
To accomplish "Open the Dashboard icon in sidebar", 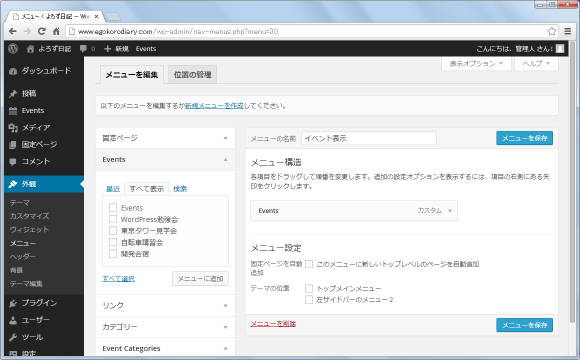I will (x=13, y=71).
